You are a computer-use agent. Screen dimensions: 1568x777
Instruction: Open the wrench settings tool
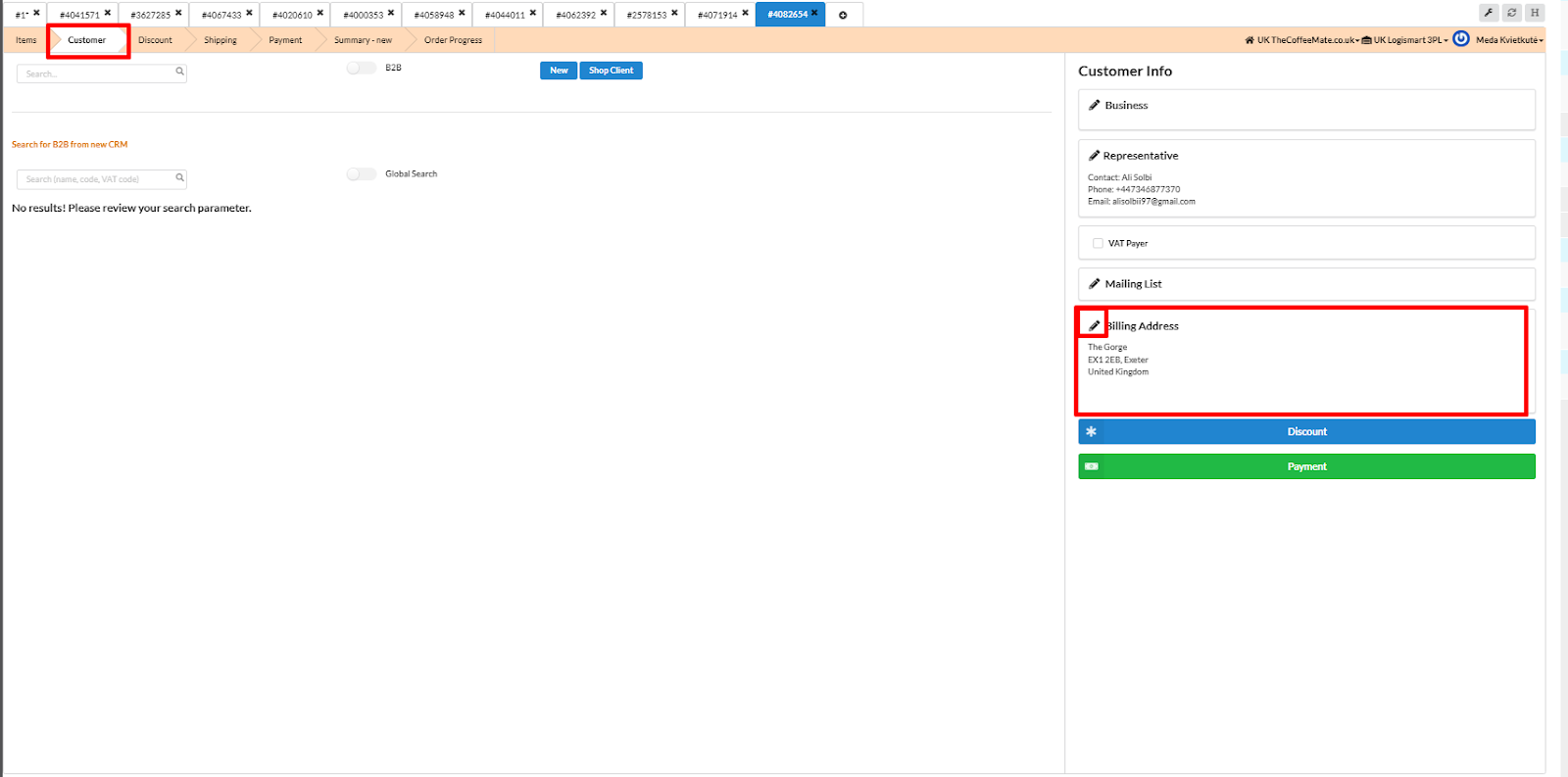point(1489,13)
